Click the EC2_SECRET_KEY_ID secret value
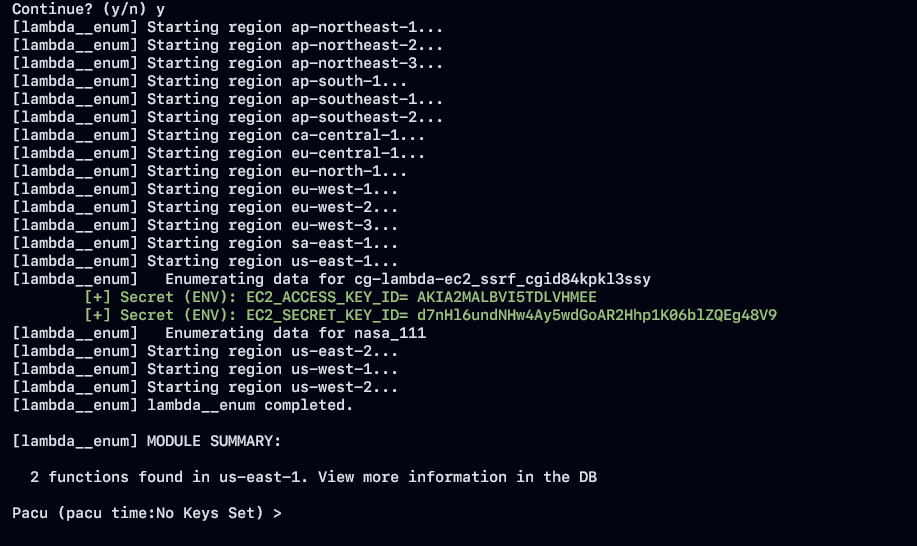 tap(597, 316)
